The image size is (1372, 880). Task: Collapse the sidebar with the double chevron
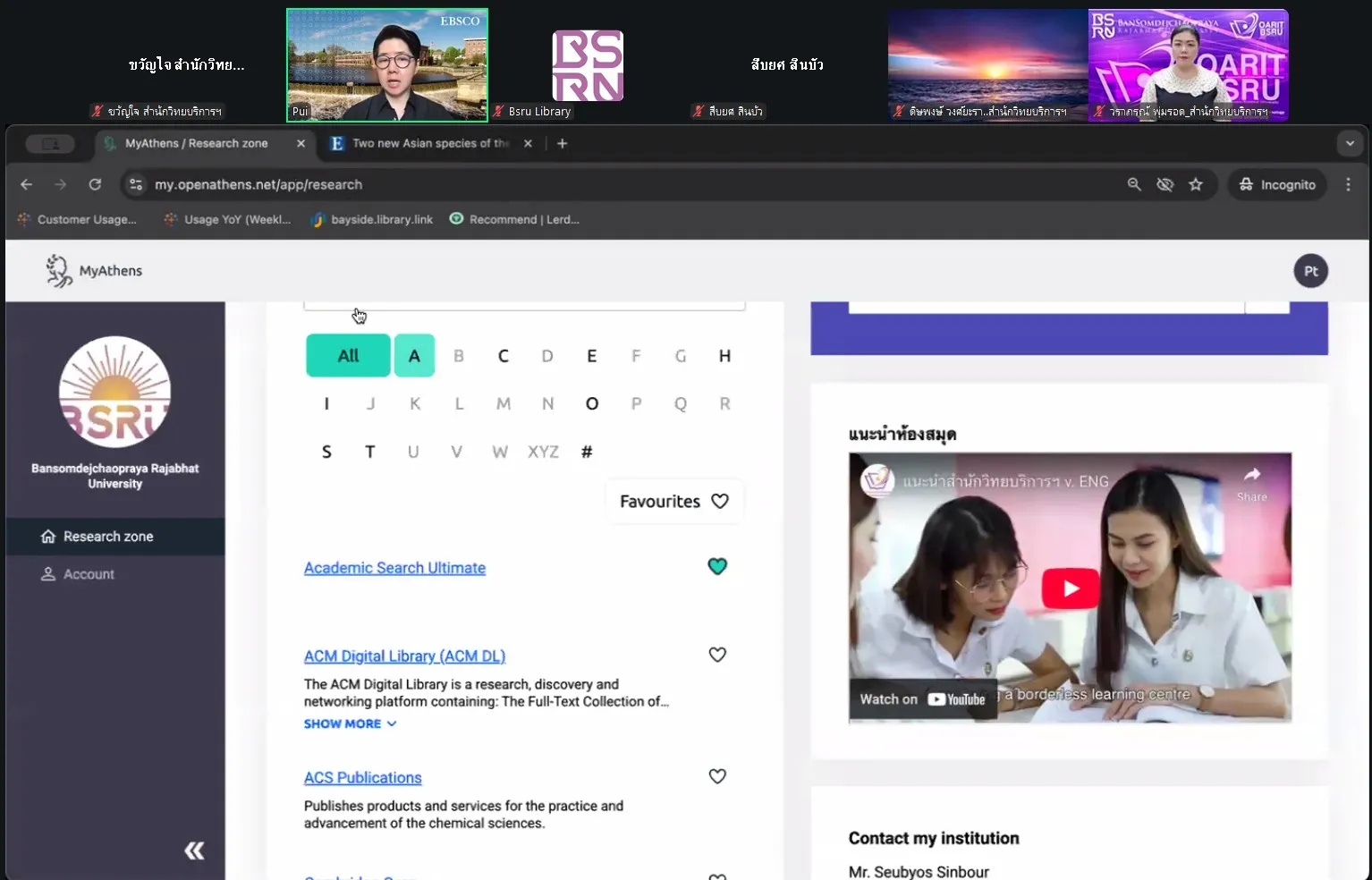[194, 850]
